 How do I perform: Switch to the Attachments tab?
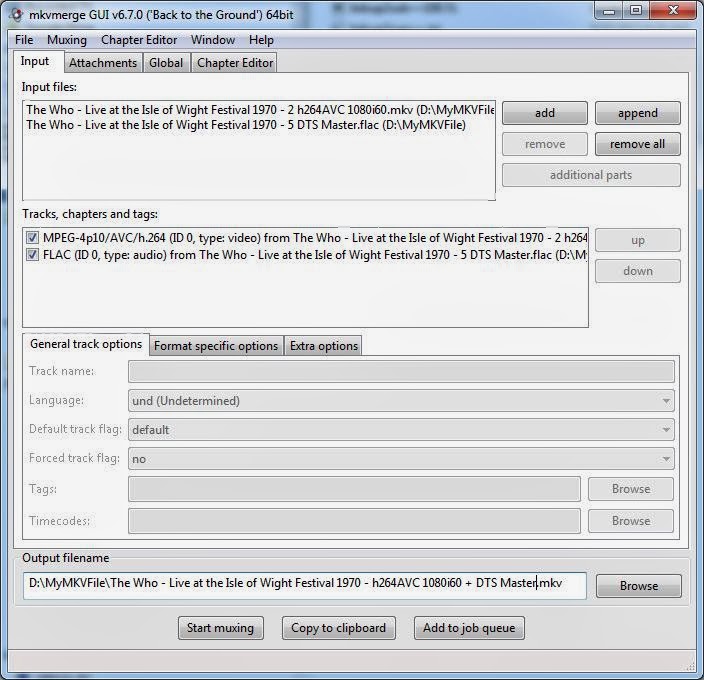[103, 63]
